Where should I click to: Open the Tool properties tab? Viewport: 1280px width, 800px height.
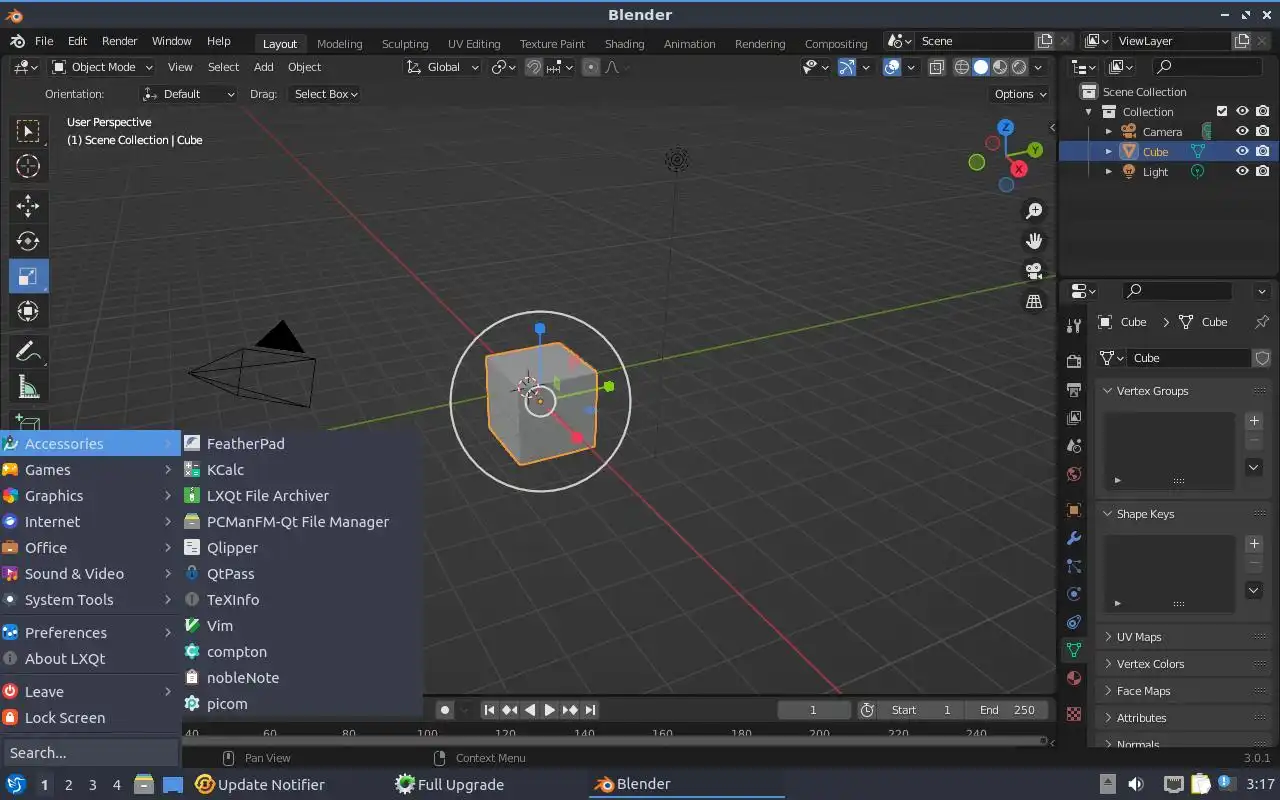click(1074, 326)
